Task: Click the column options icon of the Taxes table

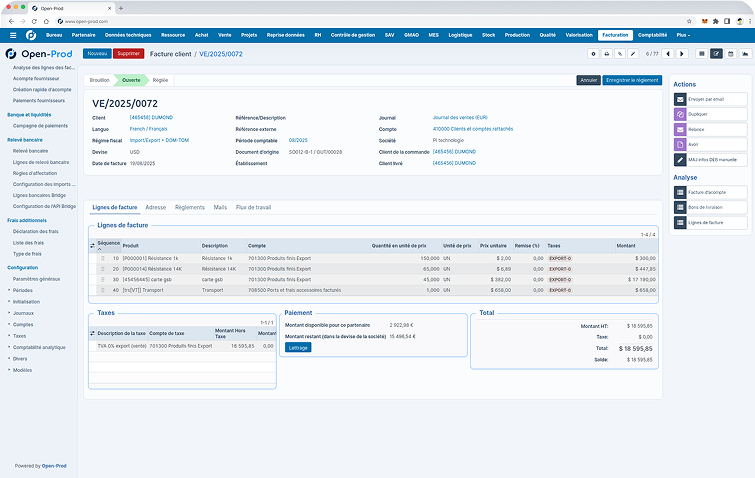Action: pyautogui.click(x=92, y=333)
